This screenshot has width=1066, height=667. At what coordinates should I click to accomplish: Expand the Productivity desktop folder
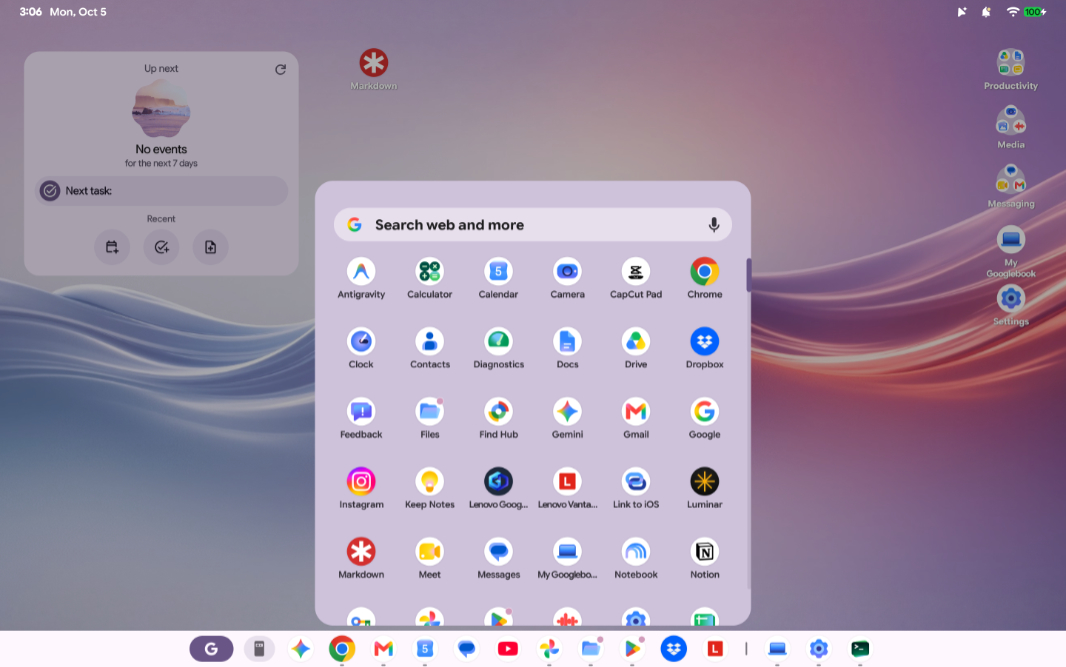tap(1010, 63)
